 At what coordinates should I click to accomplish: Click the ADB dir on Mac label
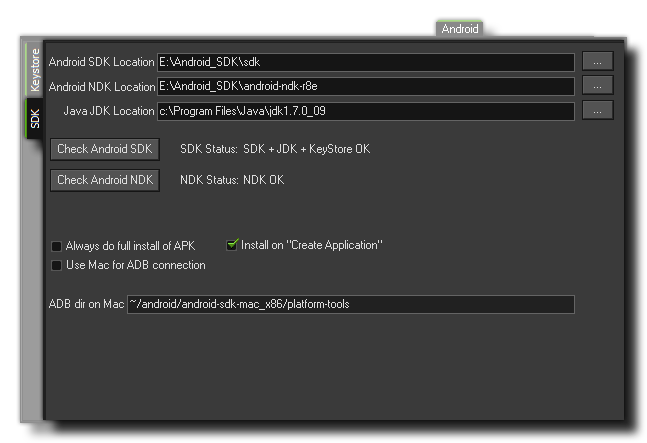(x=86, y=304)
